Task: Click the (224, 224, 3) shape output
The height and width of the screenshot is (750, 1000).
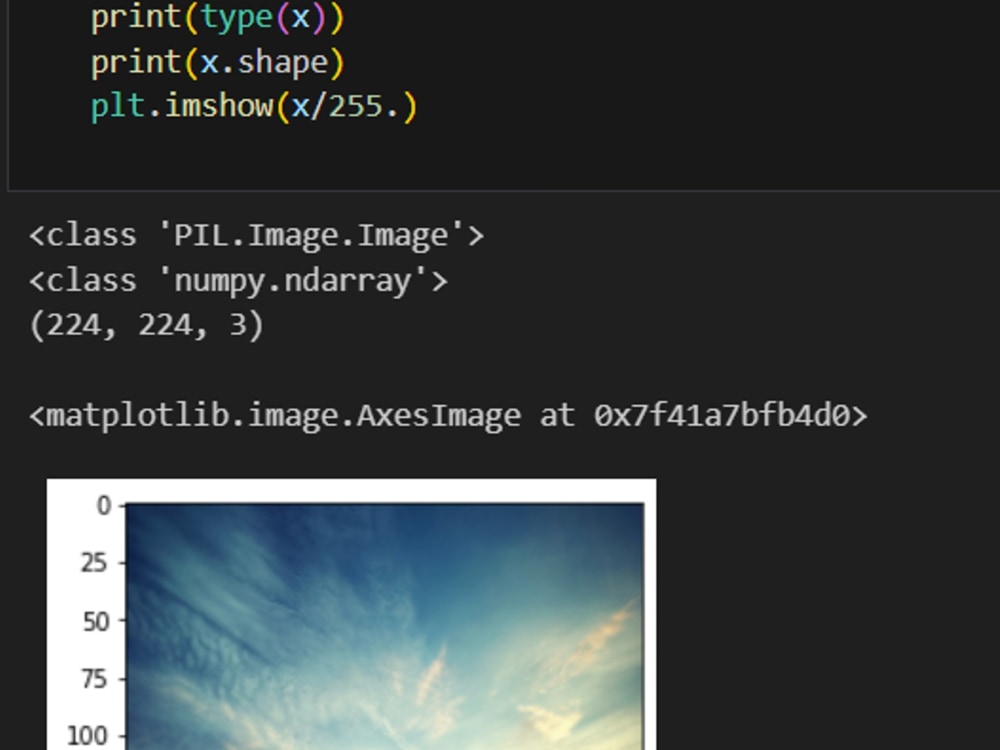Action: (147, 325)
